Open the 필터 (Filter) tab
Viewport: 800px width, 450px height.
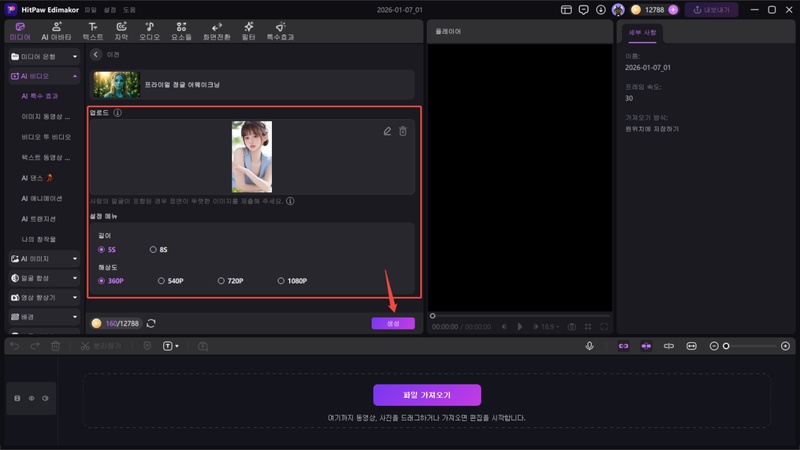248,31
